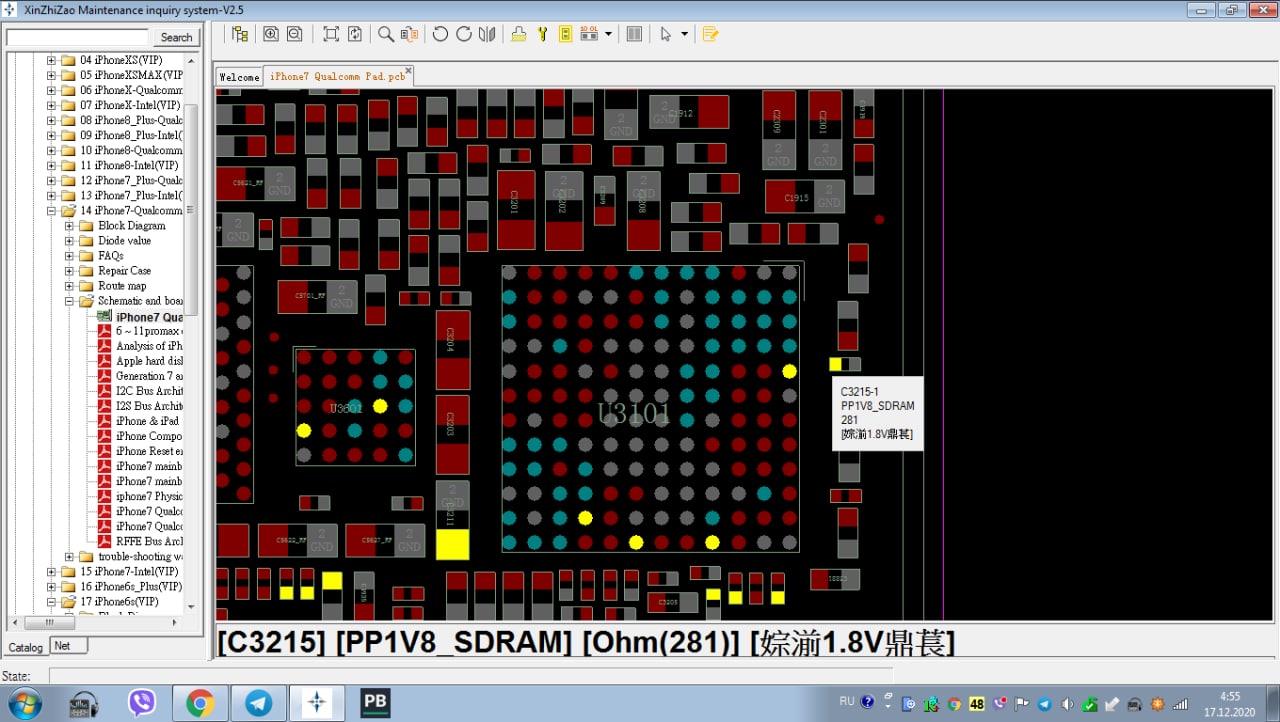Click the zoom in toolbar icon
This screenshot has height=722, width=1280.
coord(270,34)
